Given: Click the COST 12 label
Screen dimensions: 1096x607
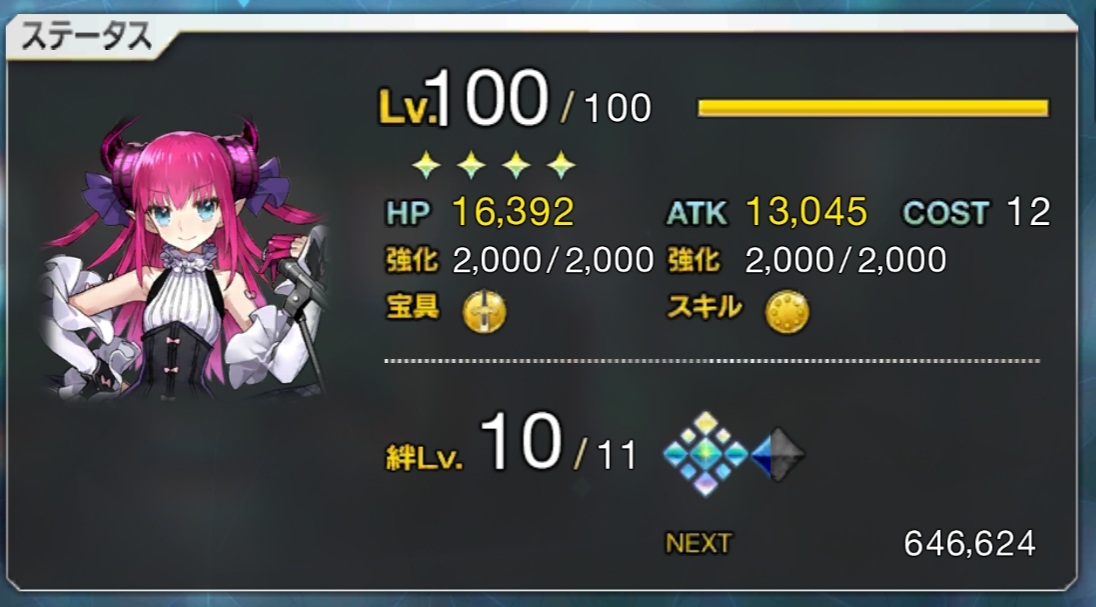Looking at the screenshot, I should 976,212.
